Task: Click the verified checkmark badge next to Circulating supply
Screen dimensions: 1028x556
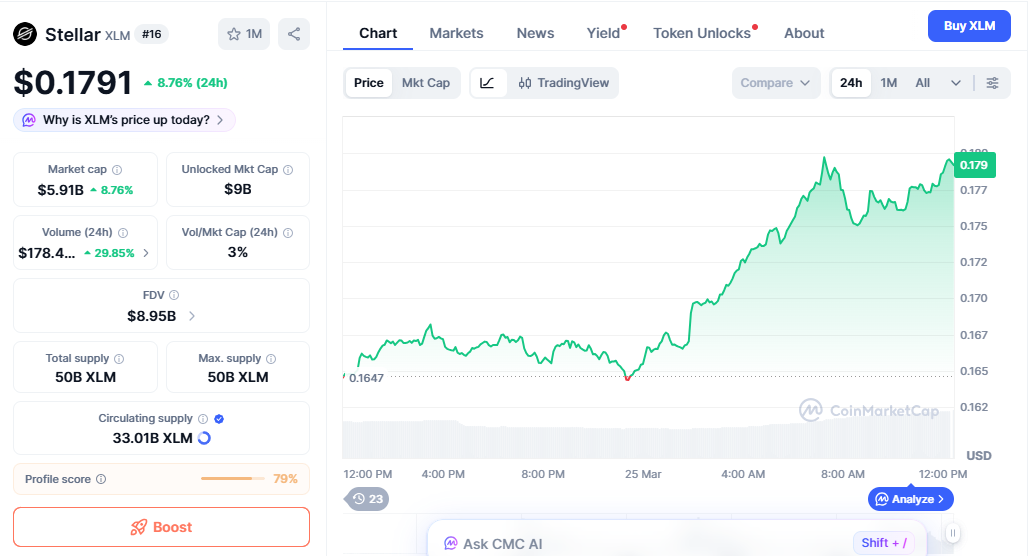Action: pos(219,419)
